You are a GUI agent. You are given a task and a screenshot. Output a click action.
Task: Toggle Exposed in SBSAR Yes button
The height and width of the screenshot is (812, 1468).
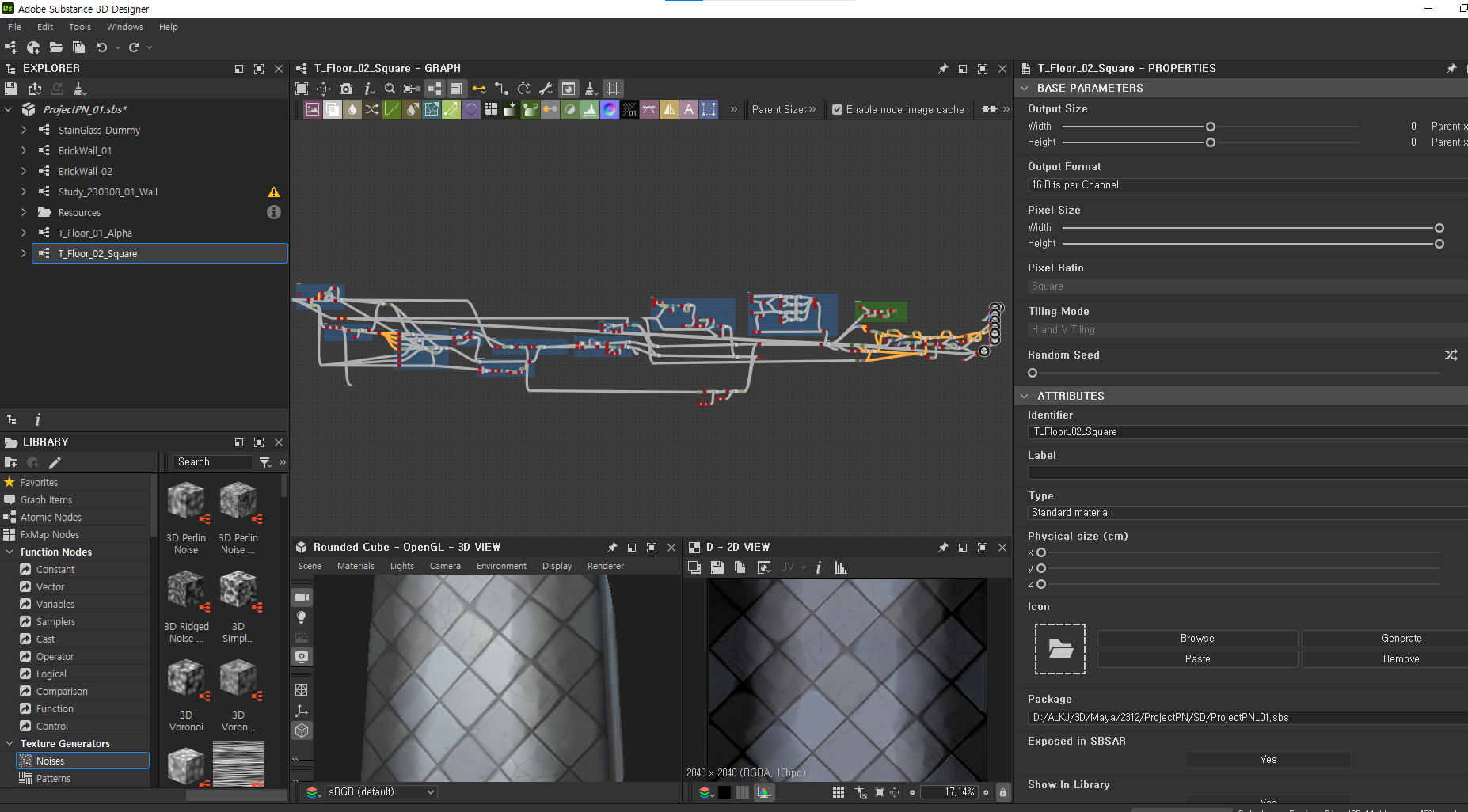point(1268,760)
